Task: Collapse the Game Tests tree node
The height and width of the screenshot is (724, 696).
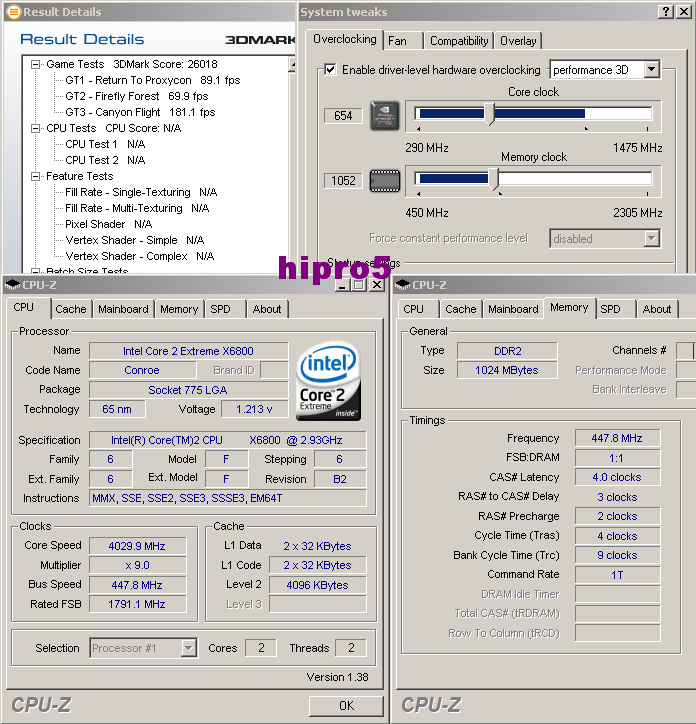Action: click(x=35, y=64)
